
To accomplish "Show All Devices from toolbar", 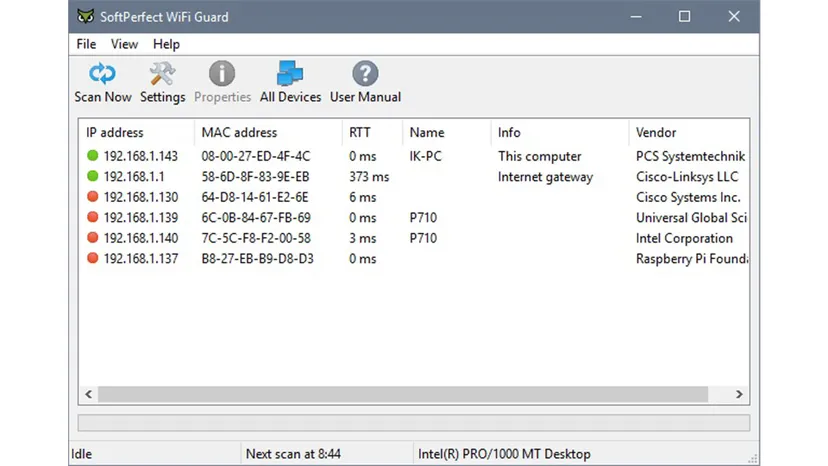I will point(290,82).
